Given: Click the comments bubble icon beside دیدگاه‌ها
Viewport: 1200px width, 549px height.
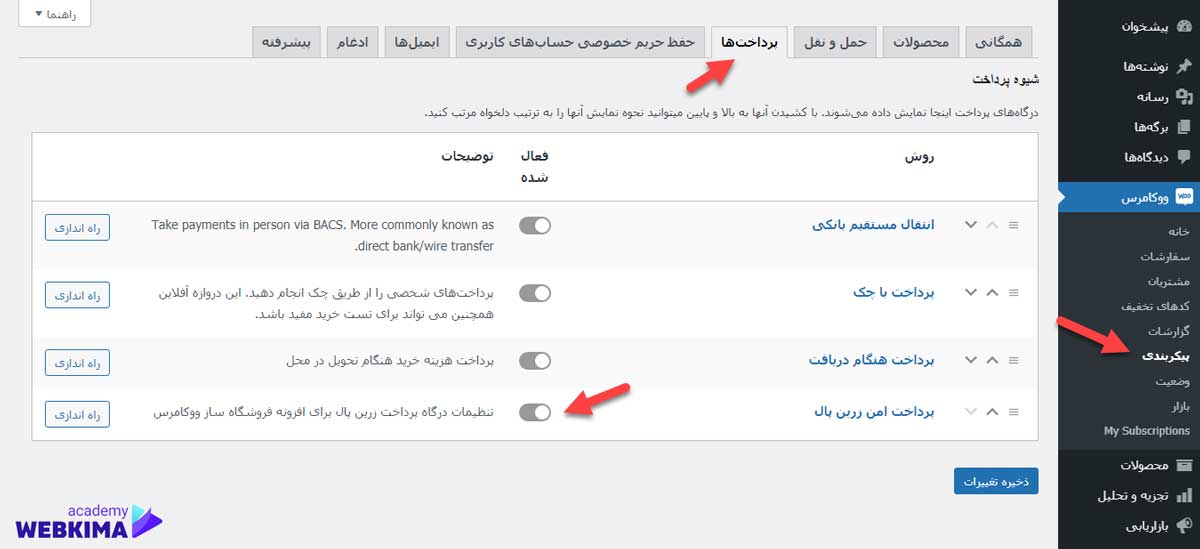Looking at the screenshot, I should [1184, 157].
